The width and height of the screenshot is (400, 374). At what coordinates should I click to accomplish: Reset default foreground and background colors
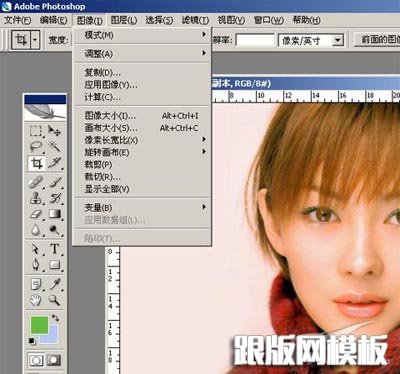(32, 341)
